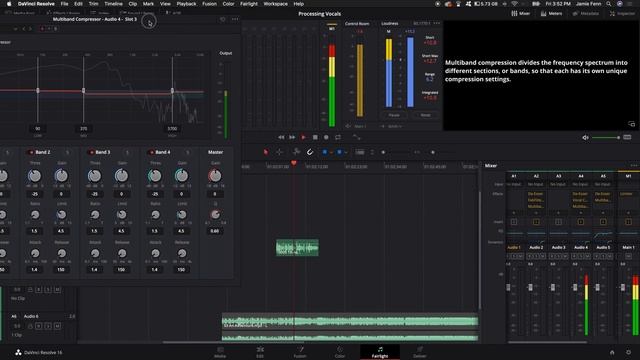This screenshot has width=640, height=360.
Task: Open the Edit menu
Action: (x=78, y=4)
